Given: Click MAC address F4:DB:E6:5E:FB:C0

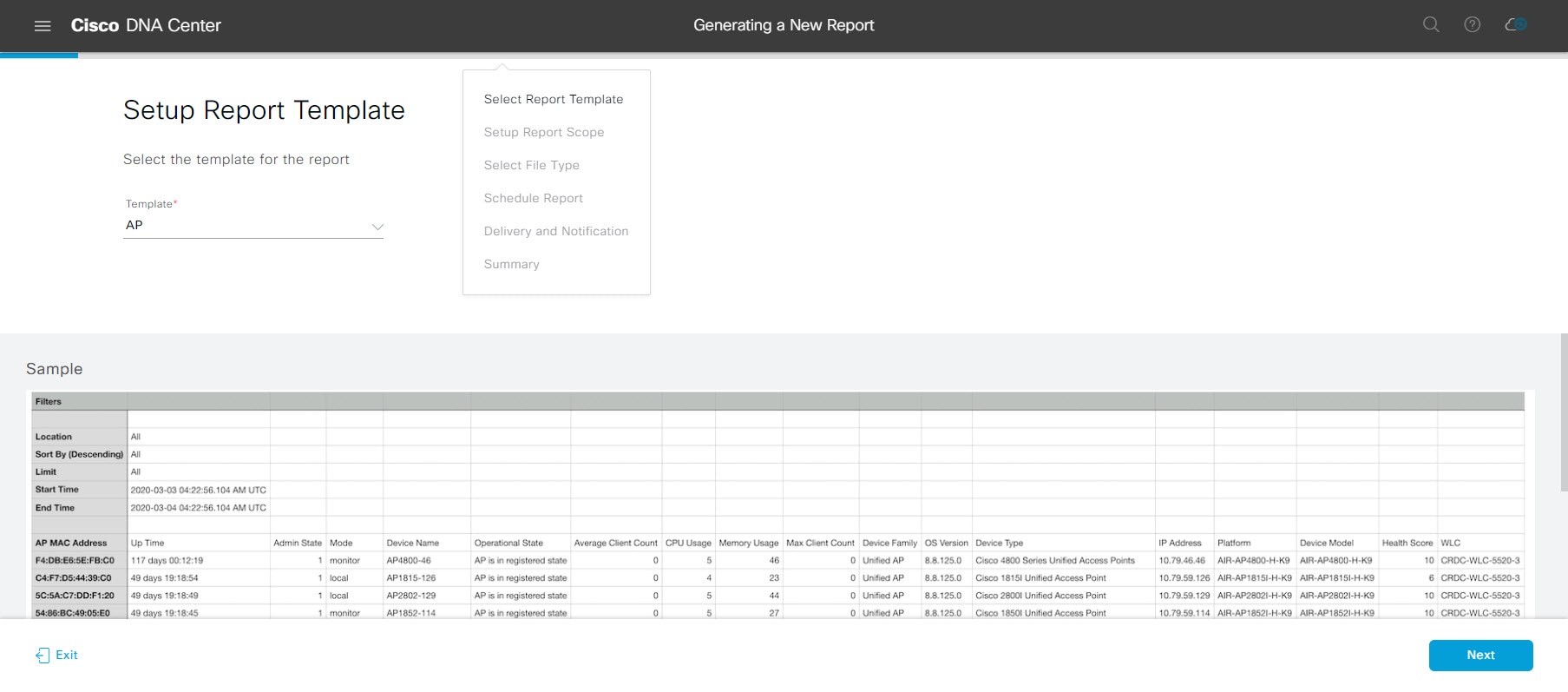Looking at the screenshot, I should tap(75, 560).
